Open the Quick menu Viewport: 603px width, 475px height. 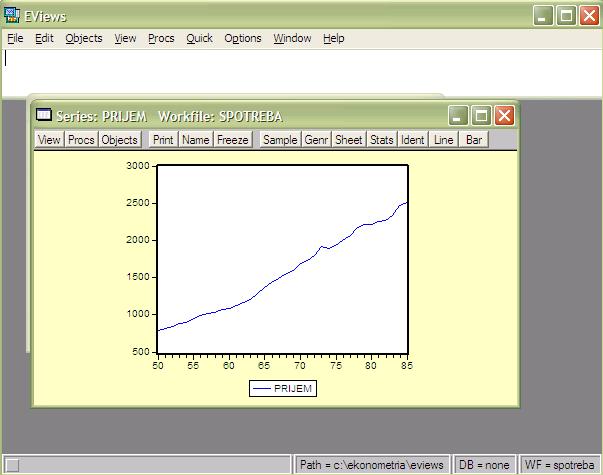coord(199,38)
